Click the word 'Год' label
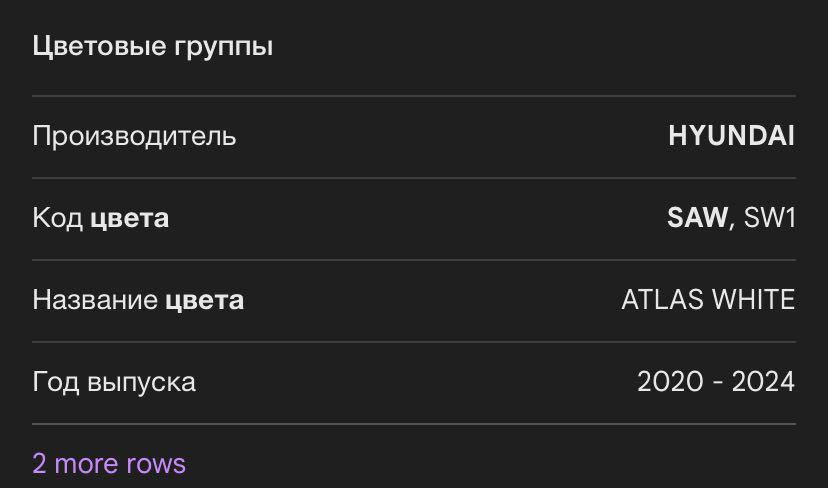 (x=56, y=383)
